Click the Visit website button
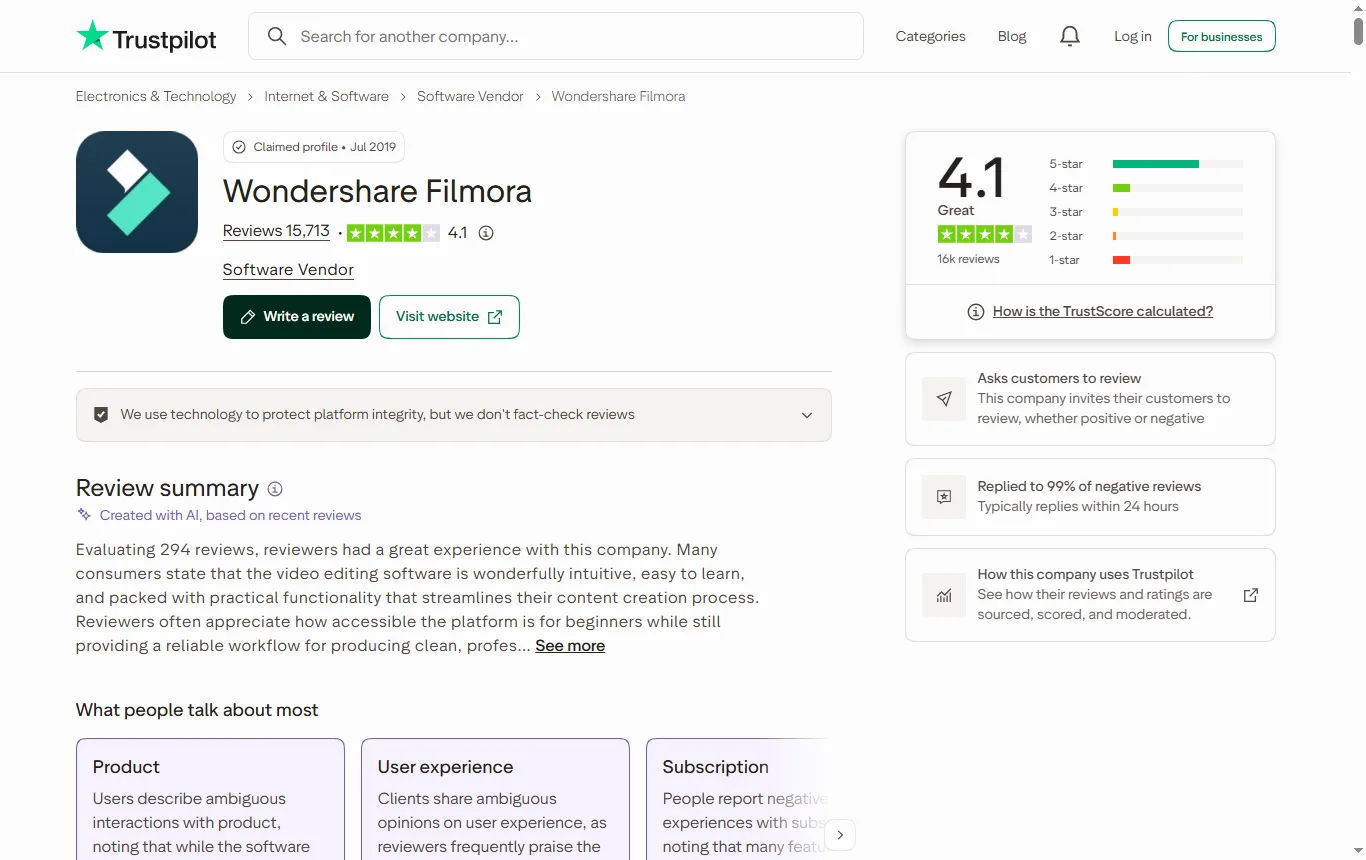 [449, 317]
